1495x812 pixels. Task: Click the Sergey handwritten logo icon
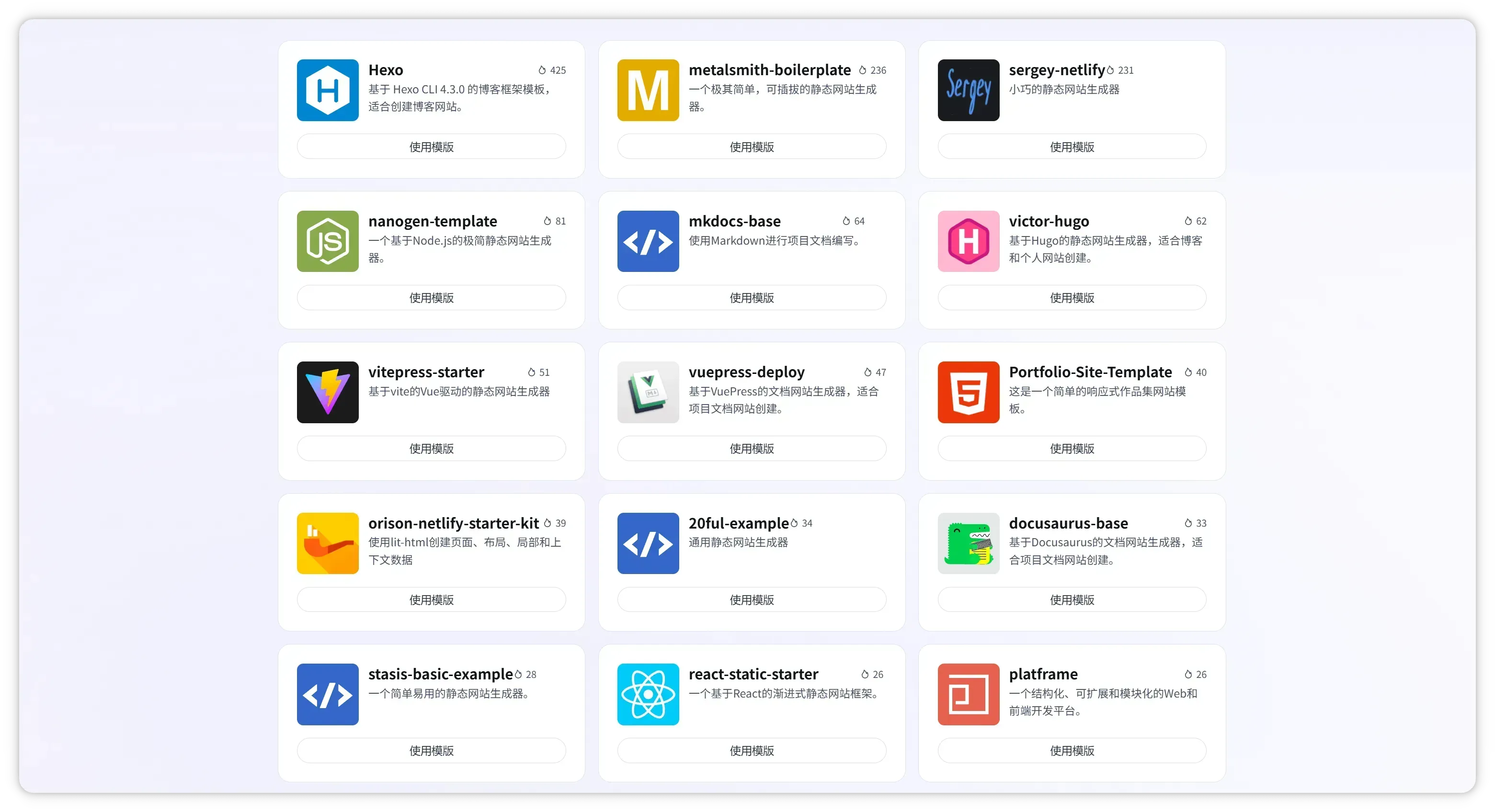click(x=968, y=90)
